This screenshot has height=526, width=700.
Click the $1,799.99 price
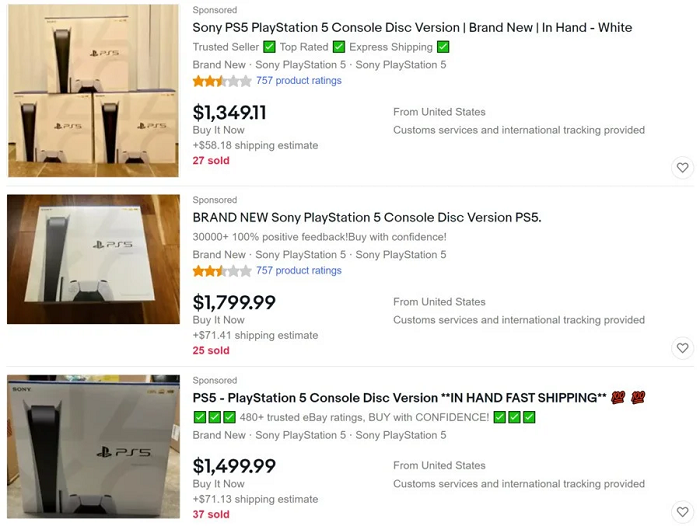coord(234,303)
